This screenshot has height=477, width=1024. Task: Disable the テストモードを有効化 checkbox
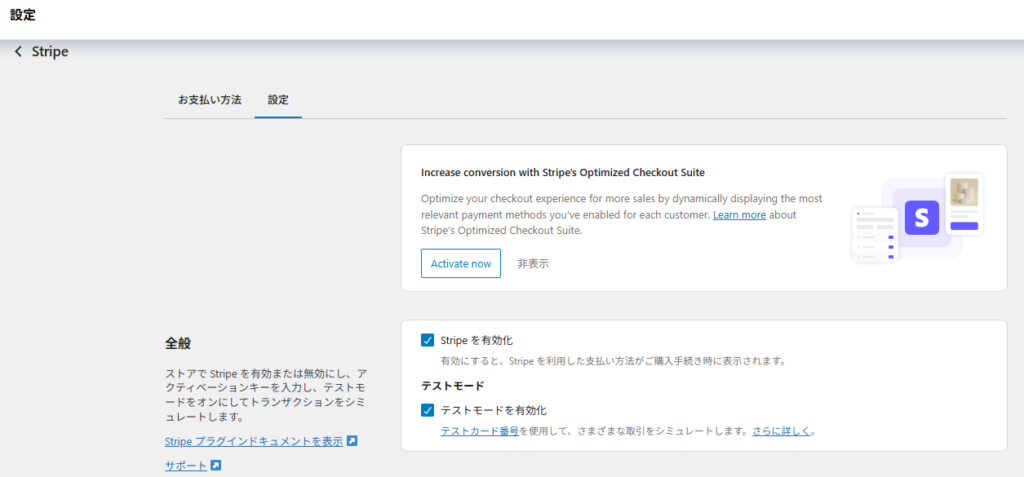(x=428, y=410)
